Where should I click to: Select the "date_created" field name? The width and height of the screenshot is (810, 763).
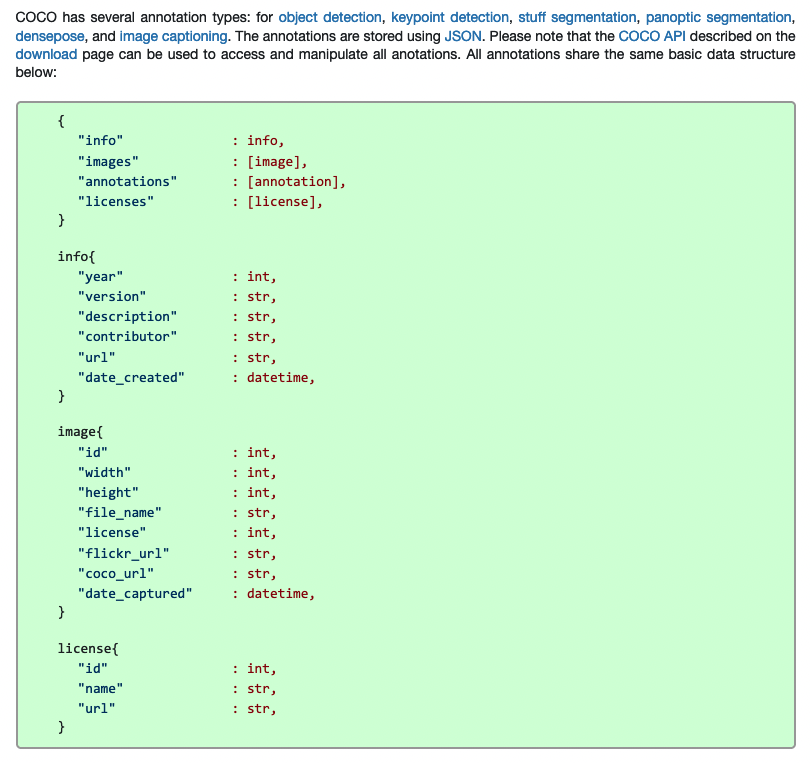(x=131, y=378)
